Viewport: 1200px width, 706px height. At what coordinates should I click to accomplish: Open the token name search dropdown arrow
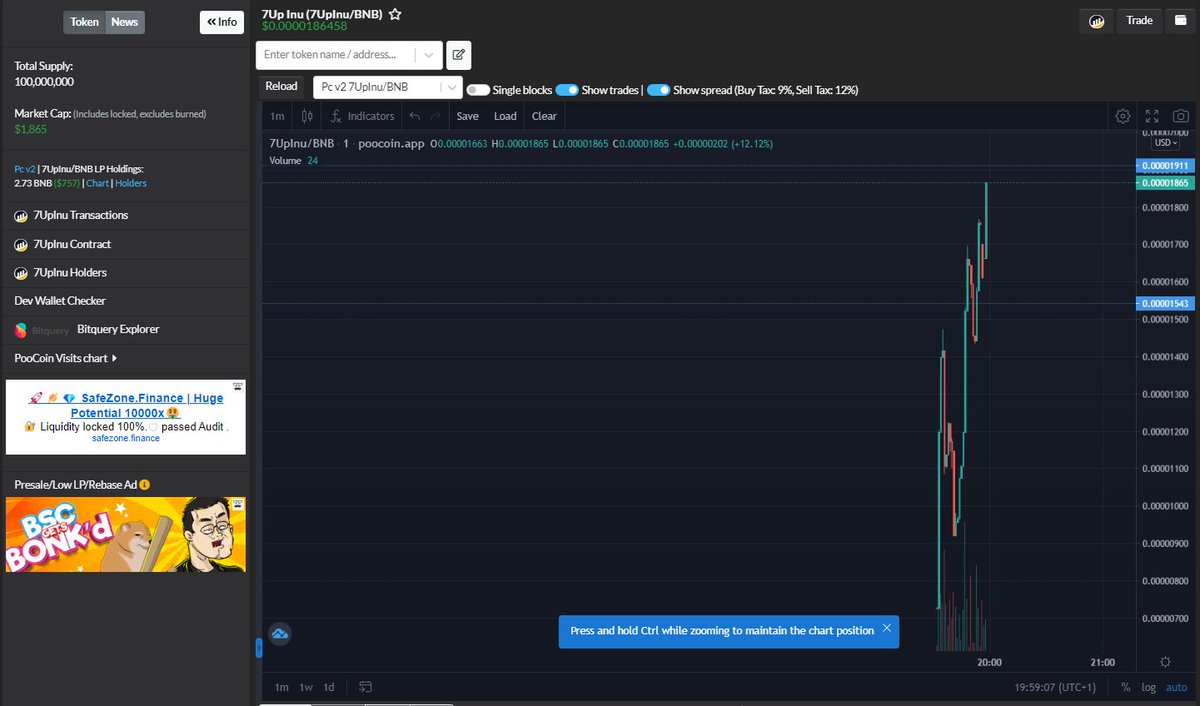point(429,55)
